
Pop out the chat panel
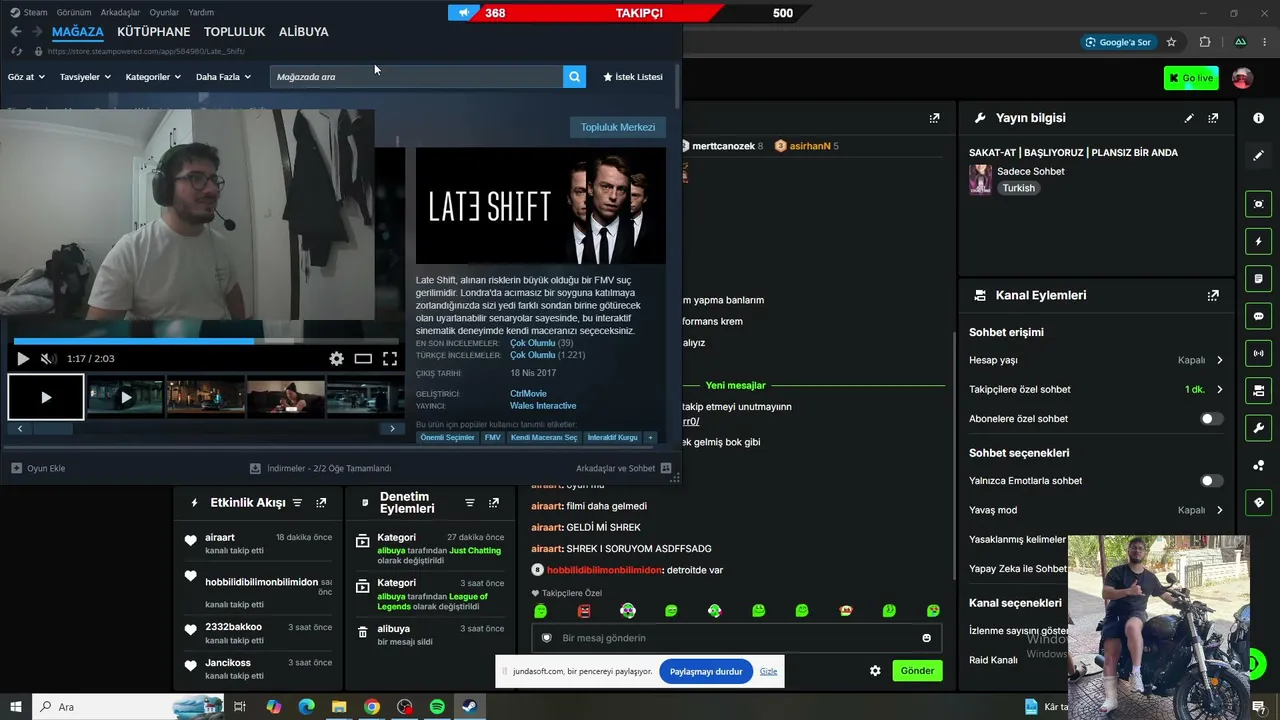tap(934, 118)
